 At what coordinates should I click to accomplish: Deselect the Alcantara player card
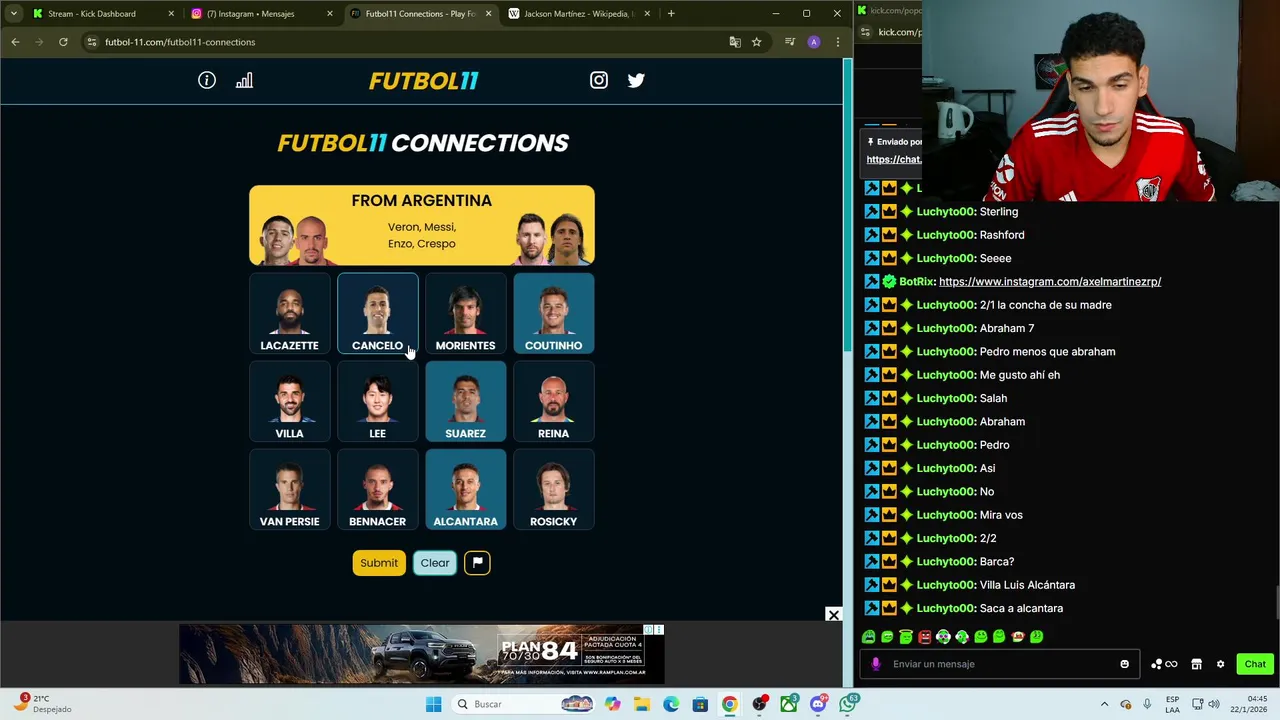pos(465,489)
